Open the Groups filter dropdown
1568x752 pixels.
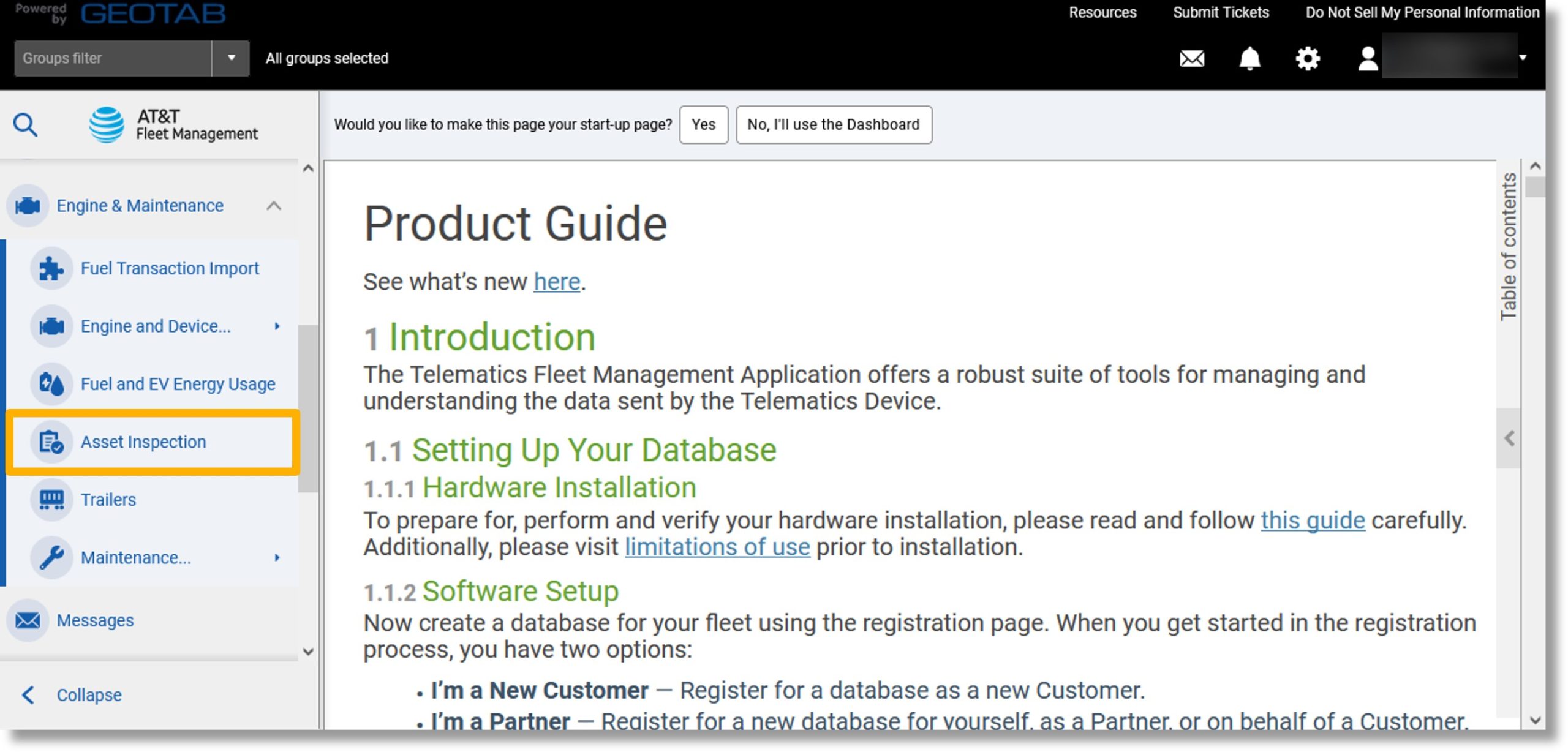(x=231, y=58)
